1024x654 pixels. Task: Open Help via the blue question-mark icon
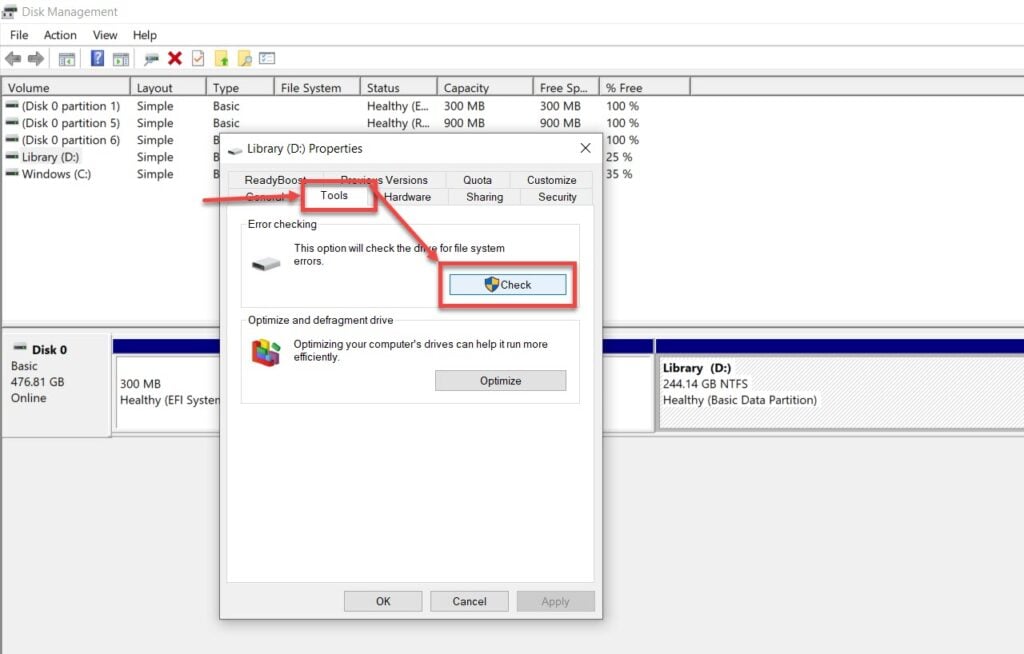(x=97, y=59)
